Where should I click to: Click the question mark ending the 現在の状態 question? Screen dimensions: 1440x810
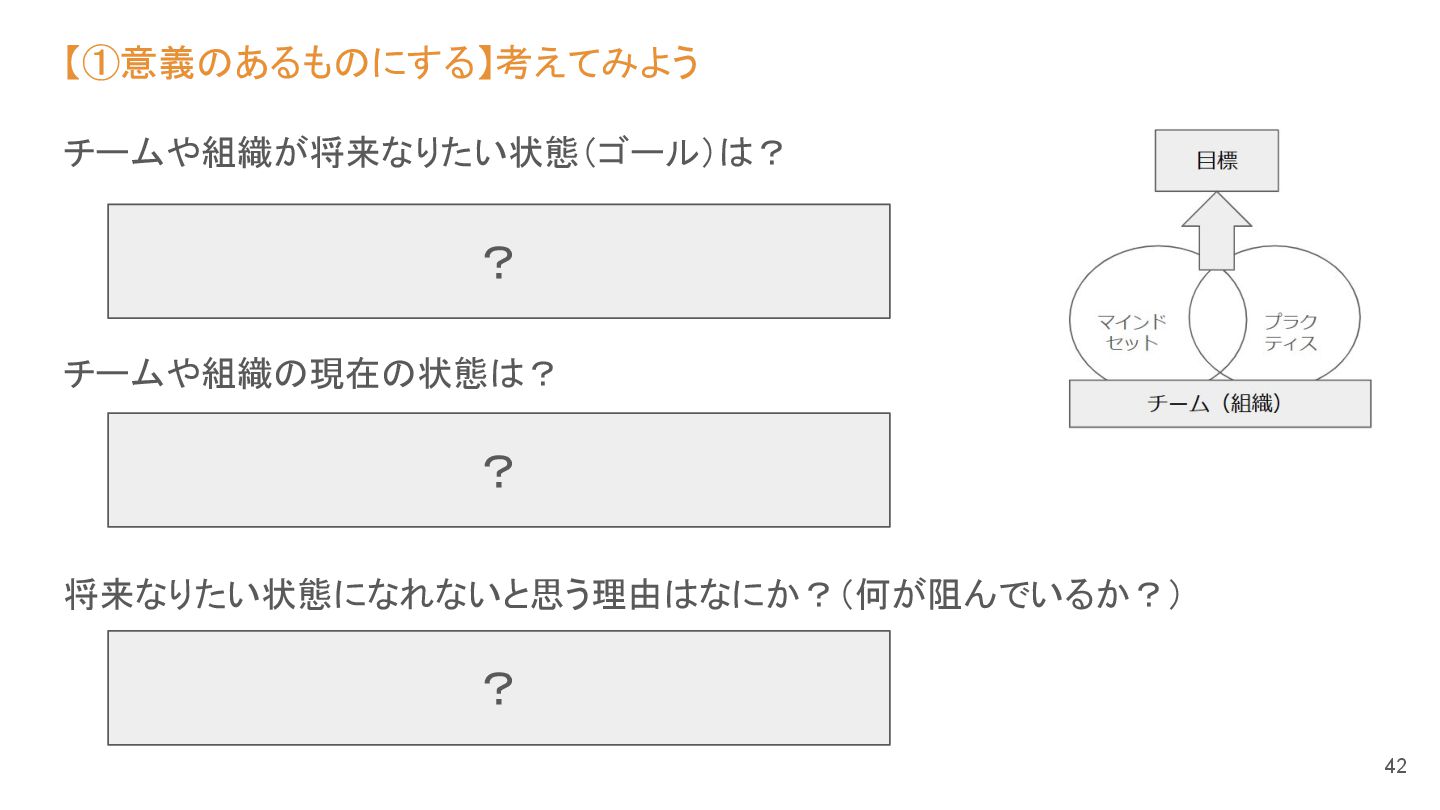[541, 375]
